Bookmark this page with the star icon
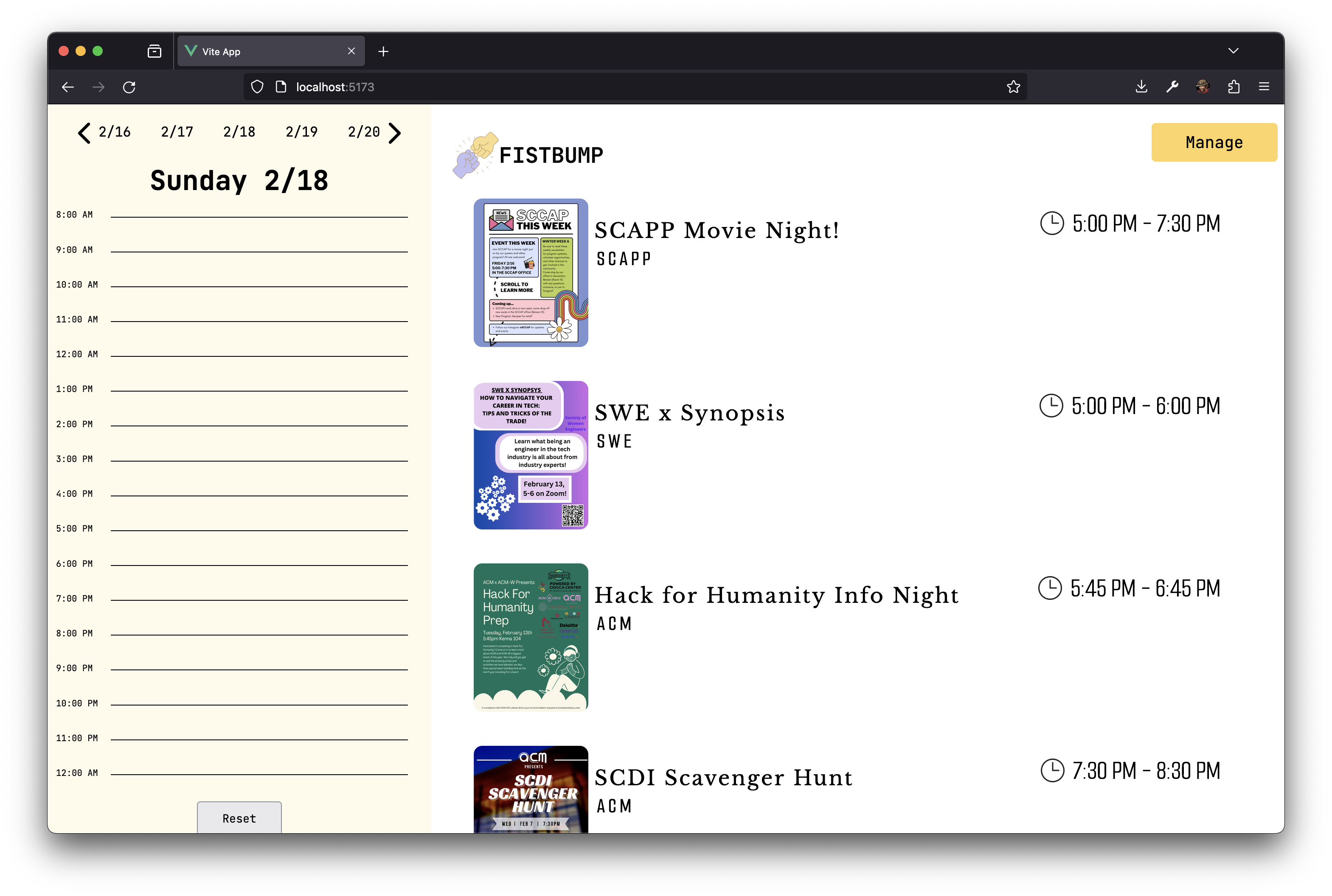Image resolution: width=1332 pixels, height=896 pixels. pos(1013,87)
